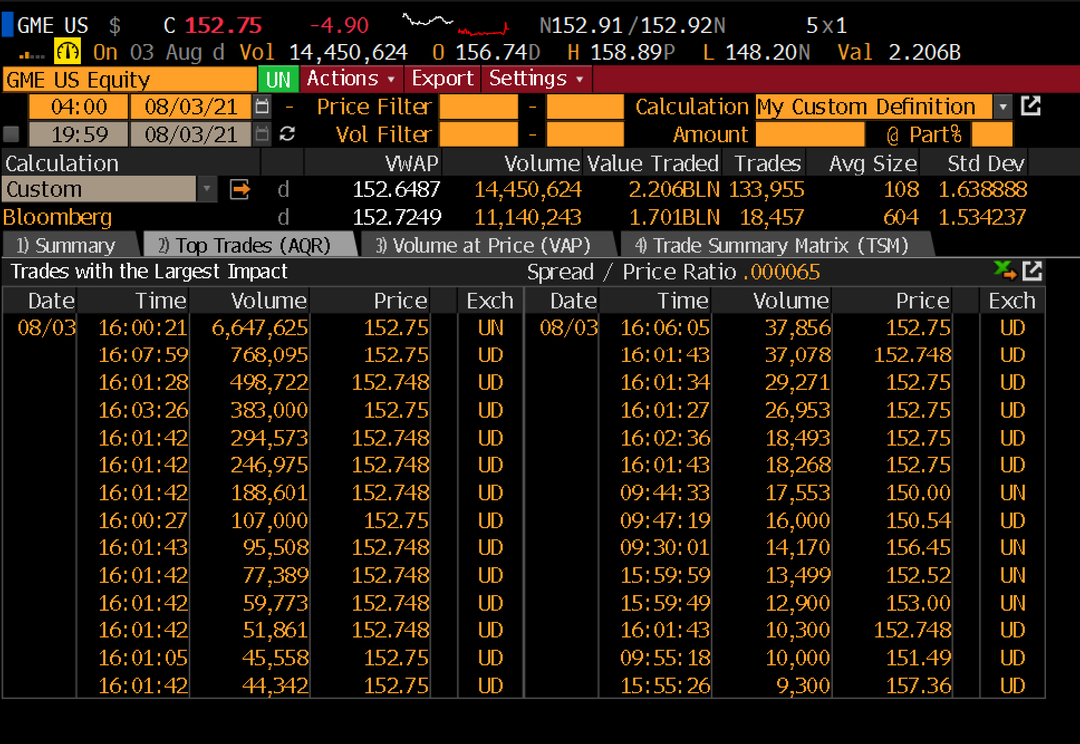Image resolution: width=1080 pixels, height=744 pixels.
Task: Click the VWAP column header
Action: coord(411,163)
